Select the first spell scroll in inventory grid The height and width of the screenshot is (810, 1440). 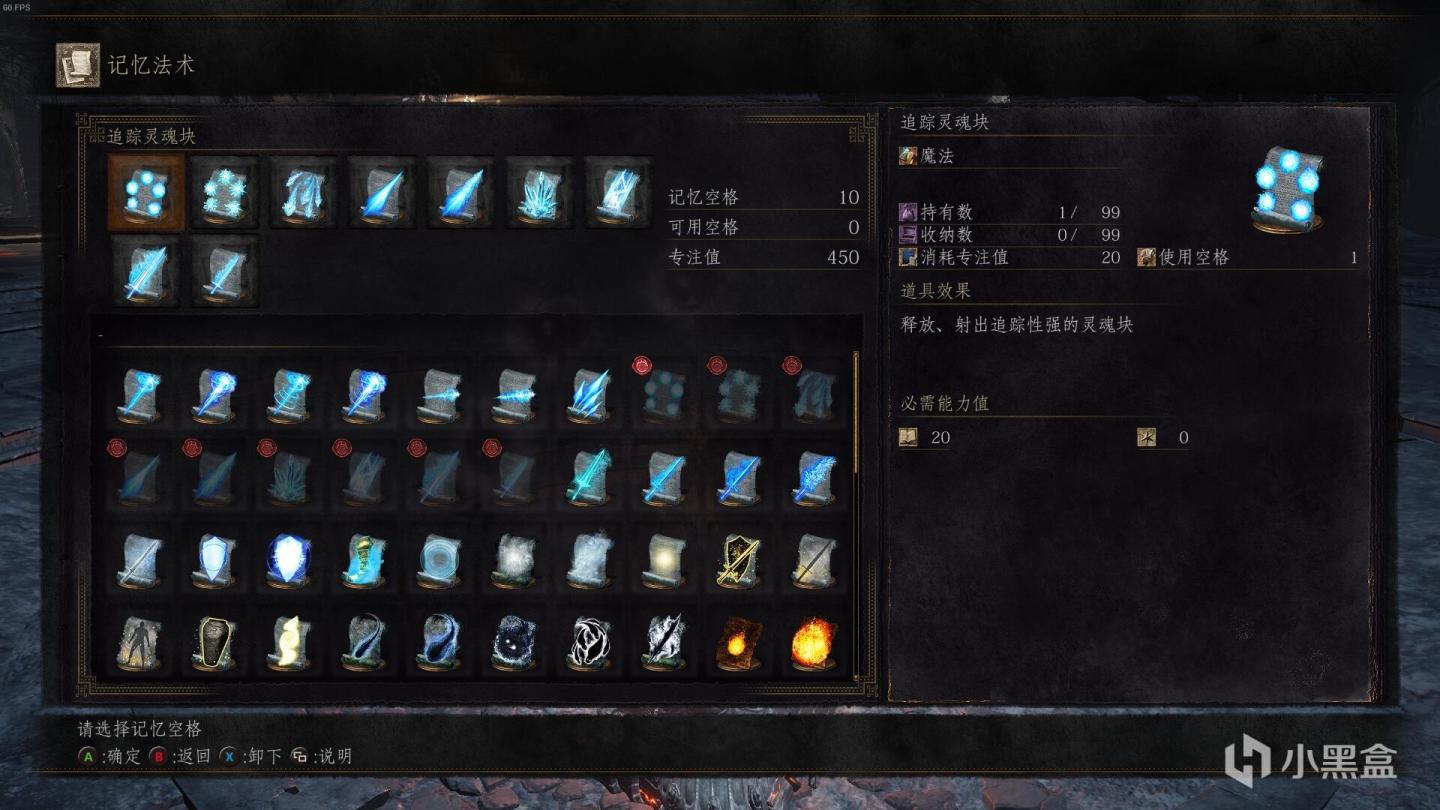coord(139,395)
